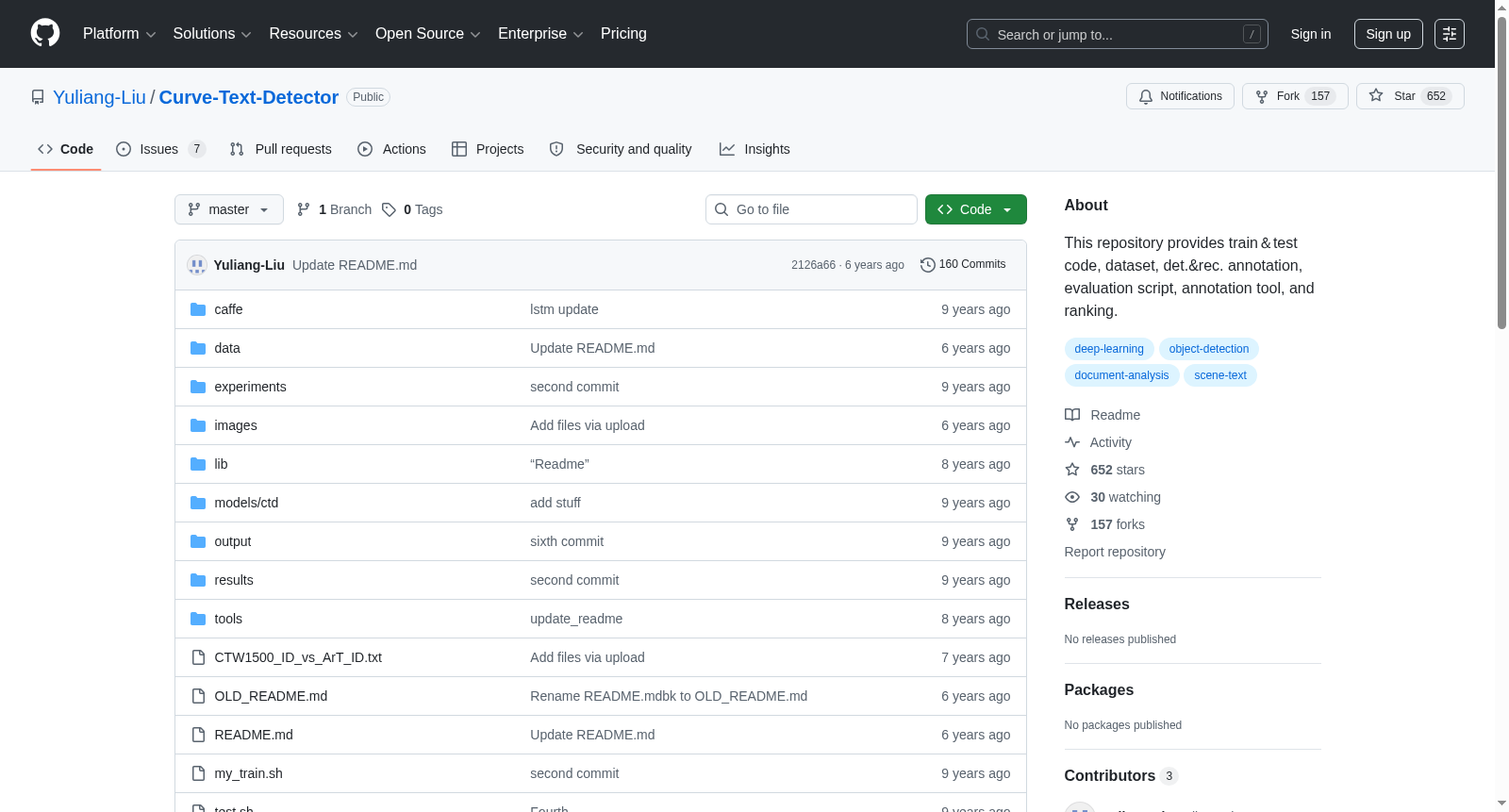Click the data folder icon

[198, 348]
